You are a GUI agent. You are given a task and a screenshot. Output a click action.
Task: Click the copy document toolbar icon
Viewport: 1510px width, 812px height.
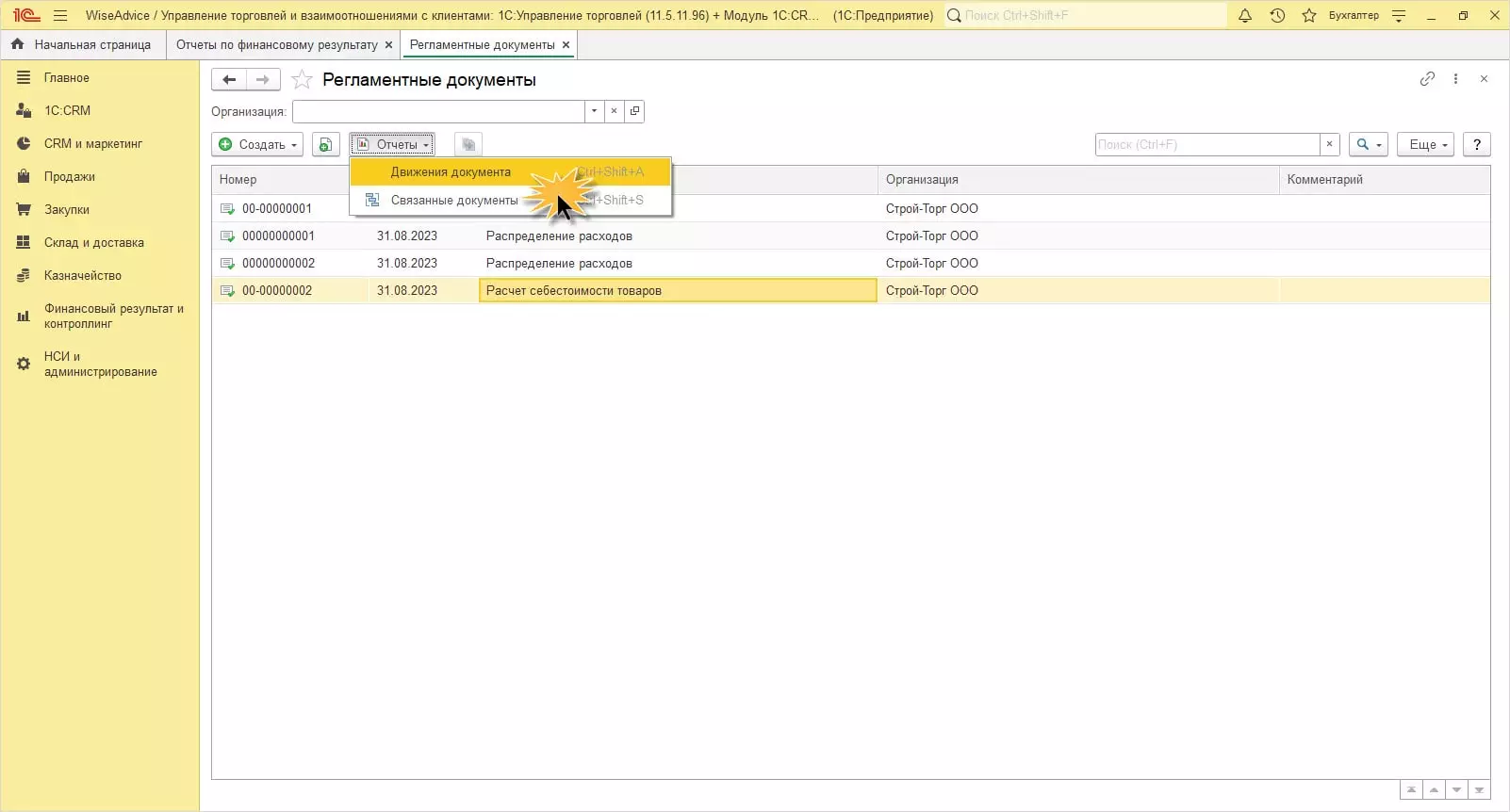click(325, 144)
